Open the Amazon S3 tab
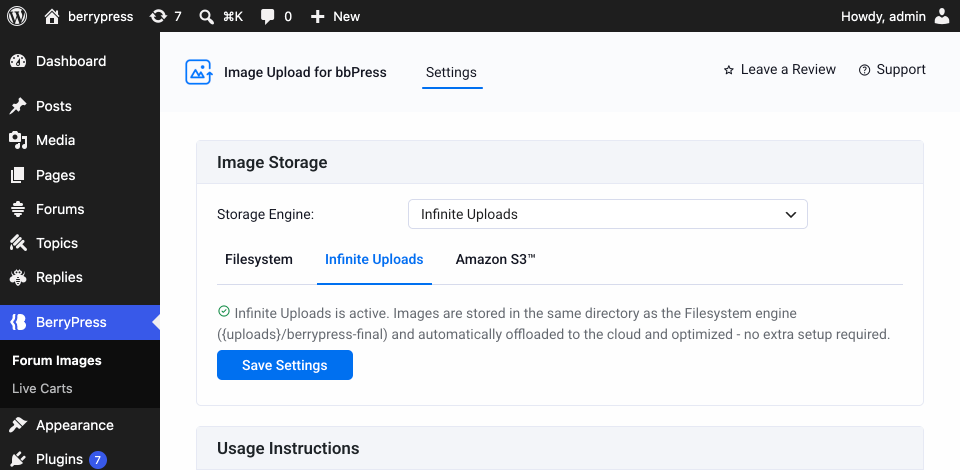 tap(495, 259)
